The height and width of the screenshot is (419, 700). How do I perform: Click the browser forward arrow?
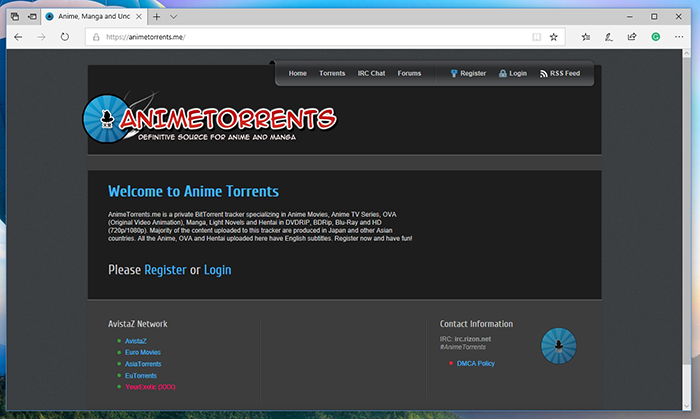point(42,37)
